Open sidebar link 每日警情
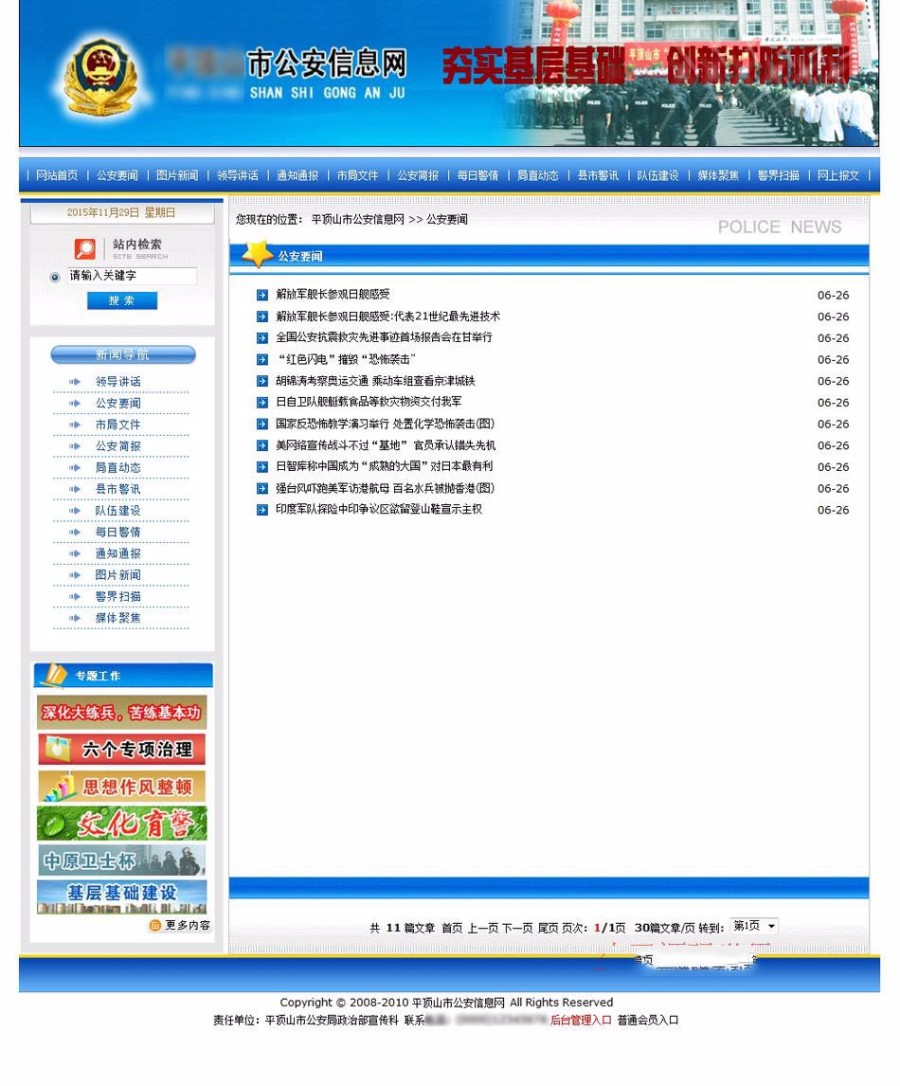 118,532
